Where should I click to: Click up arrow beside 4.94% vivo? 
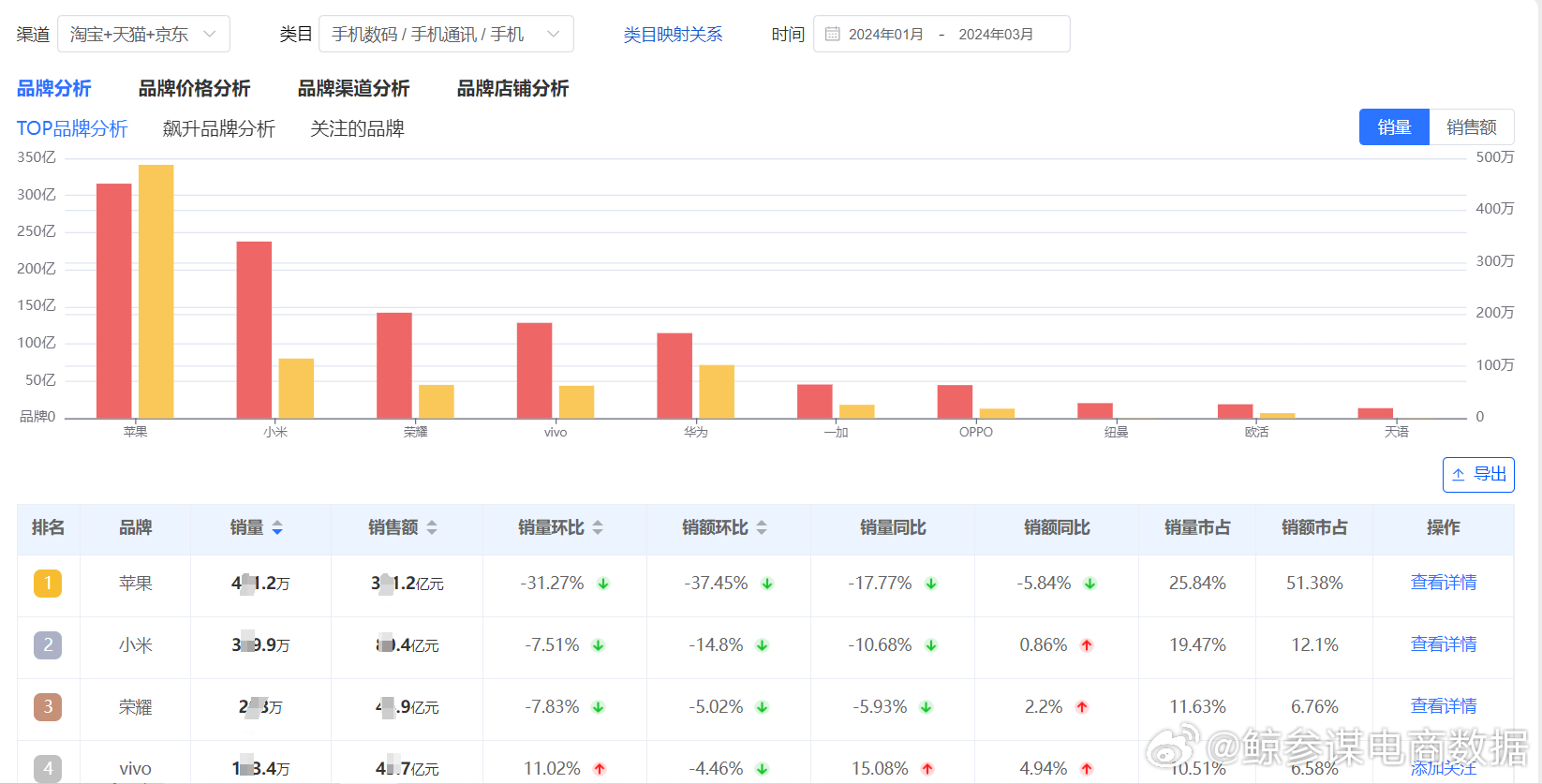pos(1087,769)
